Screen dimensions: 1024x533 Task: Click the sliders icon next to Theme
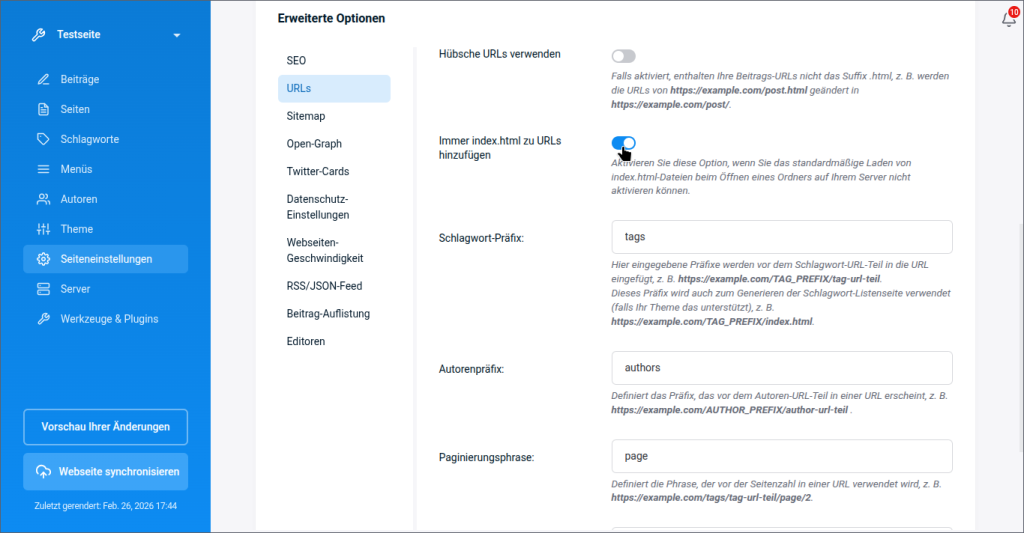click(43, 229)
